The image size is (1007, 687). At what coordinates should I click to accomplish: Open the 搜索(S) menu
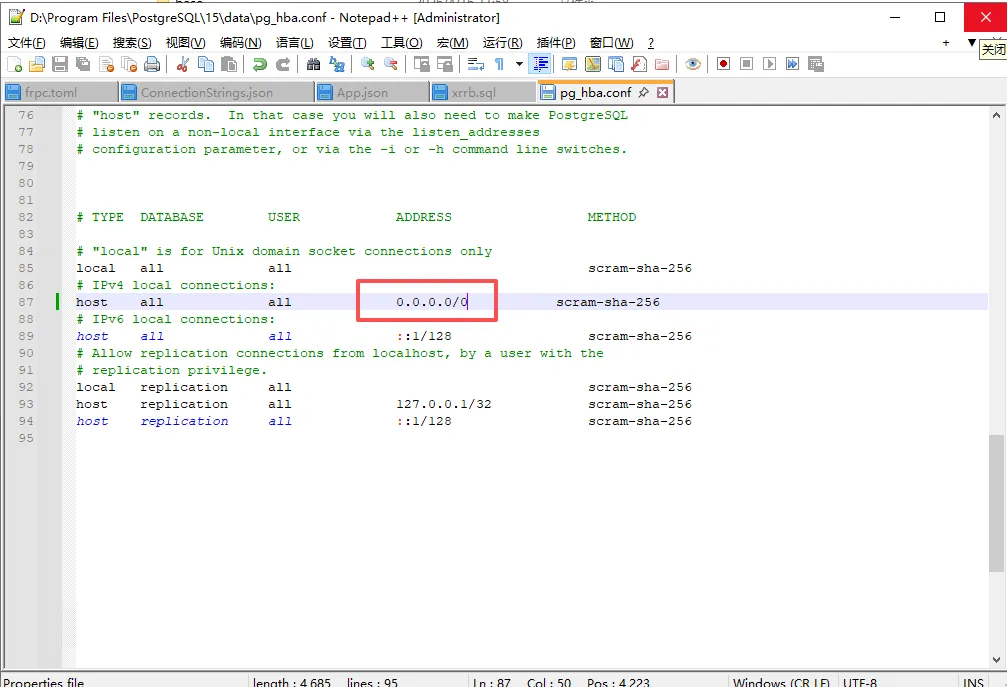click(x=132, y=42)
